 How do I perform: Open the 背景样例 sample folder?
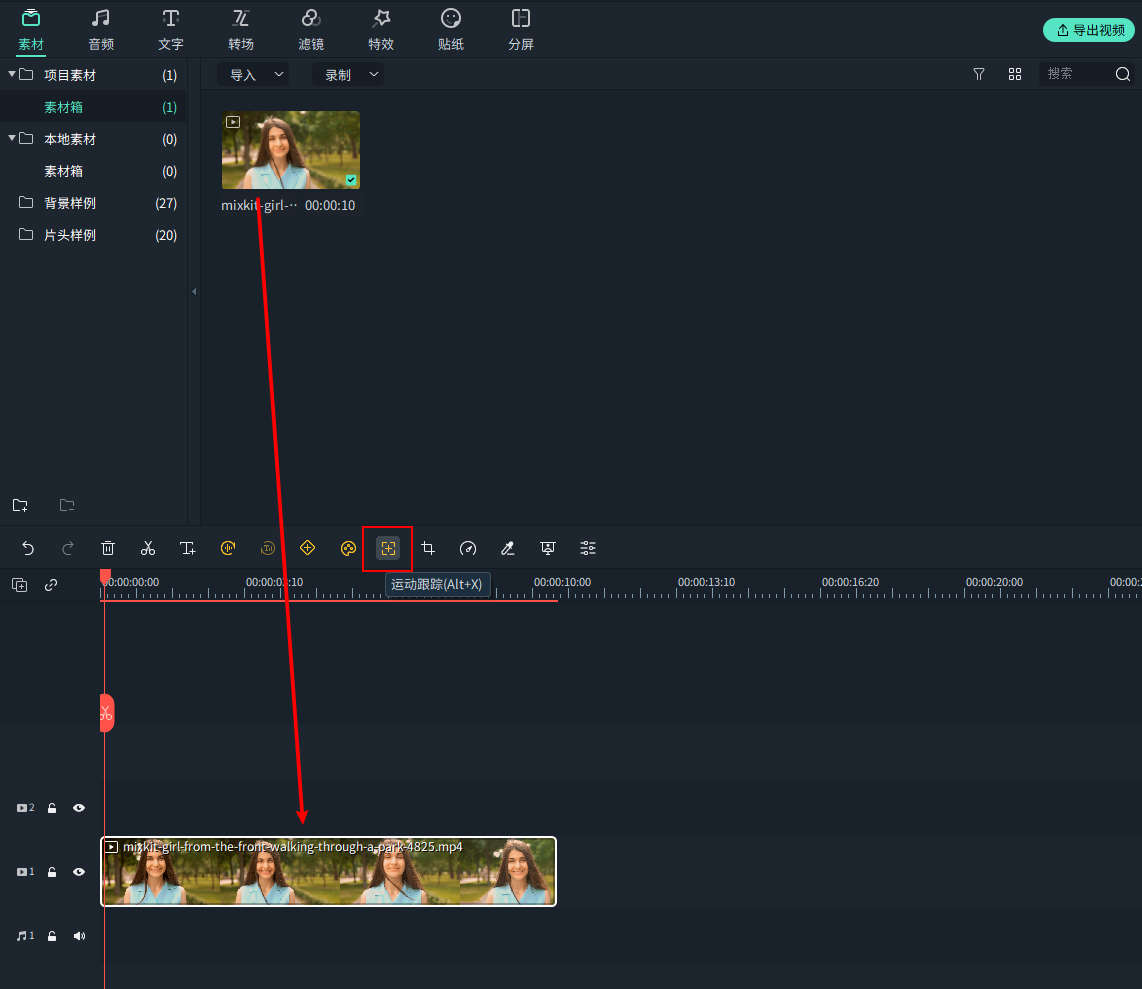tap(69, 203)
